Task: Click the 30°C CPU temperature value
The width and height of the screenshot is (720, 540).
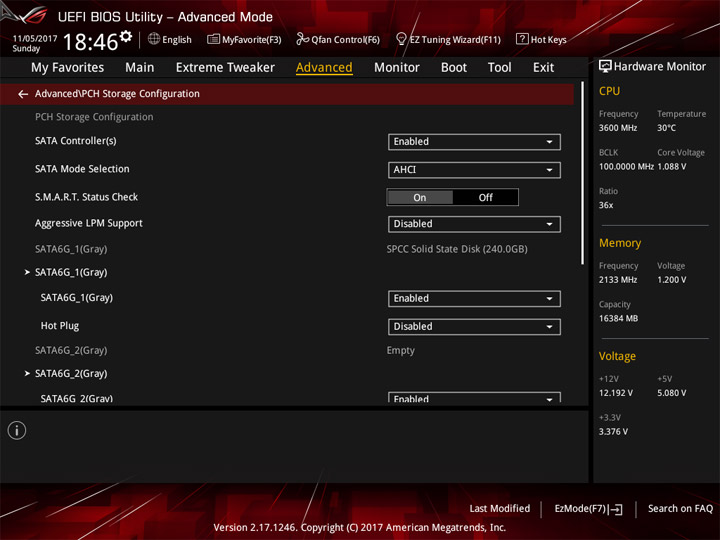Action: (x=666, y=128)
